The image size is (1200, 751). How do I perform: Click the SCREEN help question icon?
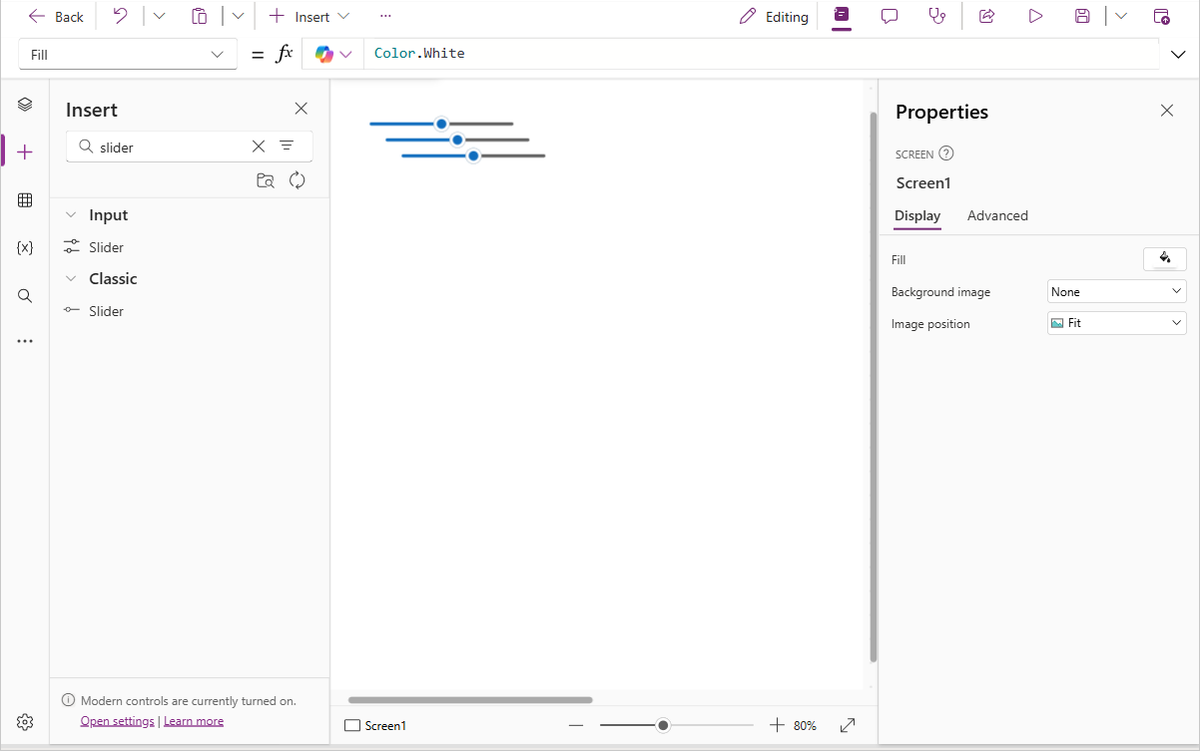[946, 154]
